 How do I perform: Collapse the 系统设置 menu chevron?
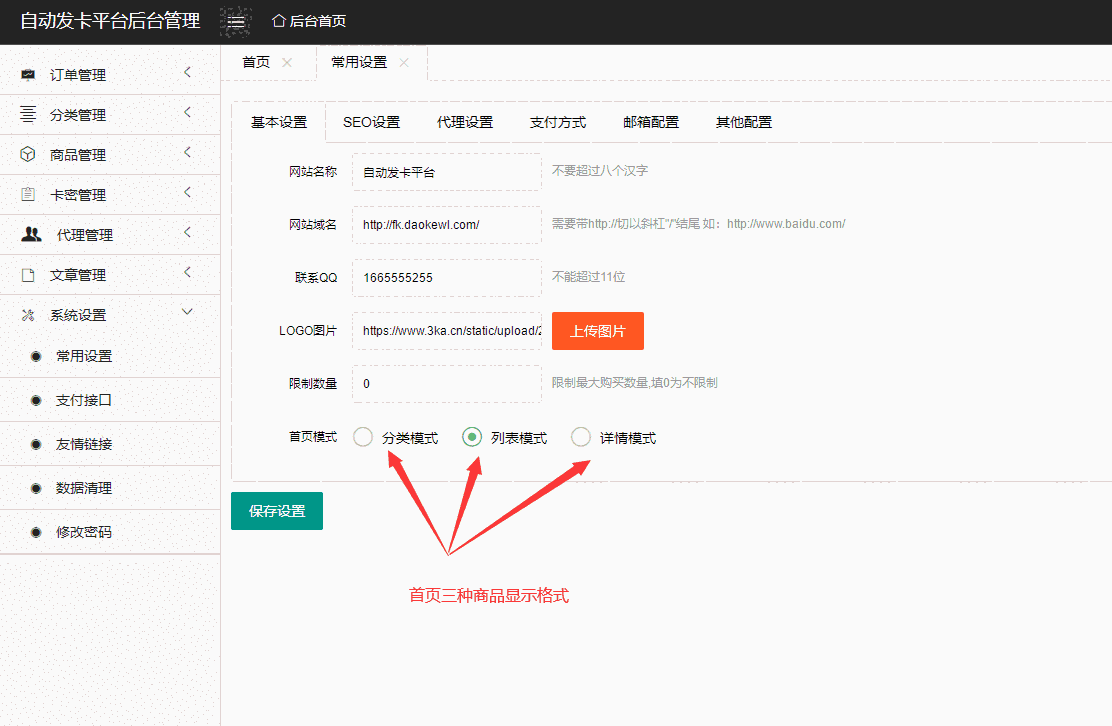click(187, 312)
